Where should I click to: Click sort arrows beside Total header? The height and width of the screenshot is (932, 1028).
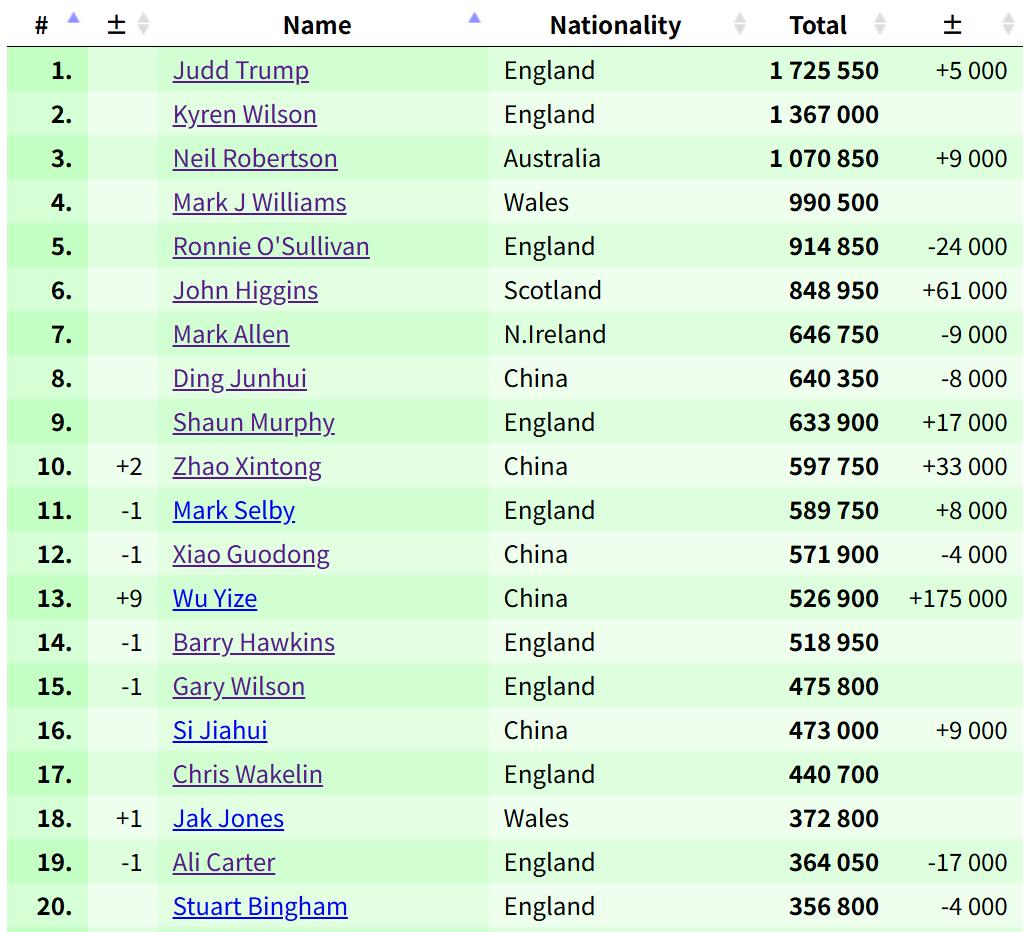(880, 24)
